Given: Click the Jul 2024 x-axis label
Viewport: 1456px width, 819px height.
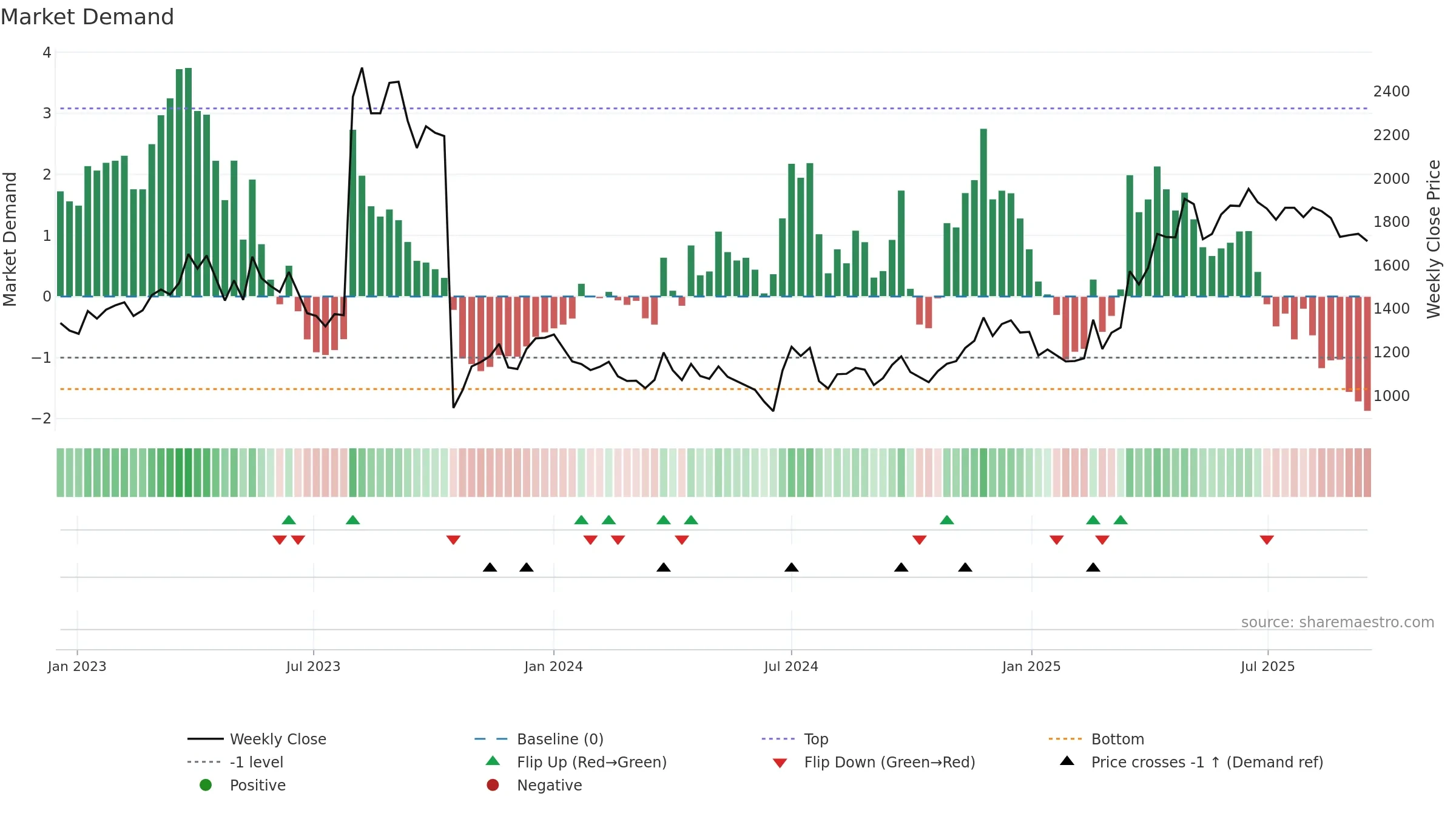Looking at the screenshot, I should tap(792, 667).
